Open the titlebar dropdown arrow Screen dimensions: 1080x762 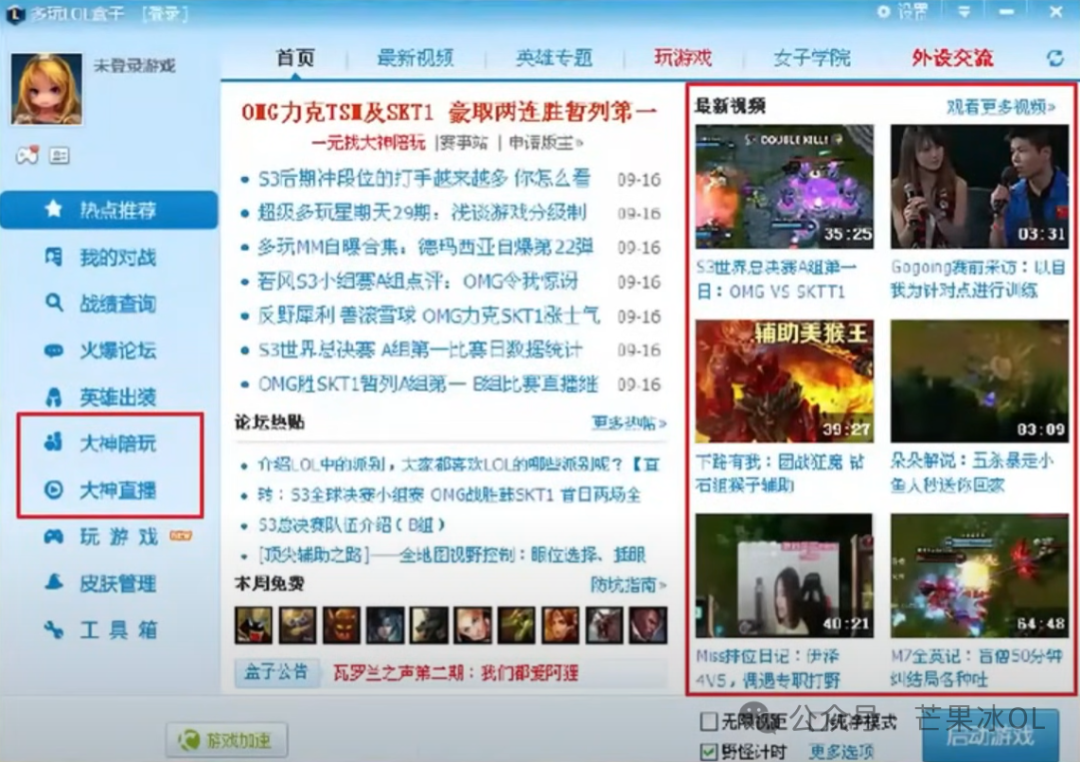tap(963, 12)
